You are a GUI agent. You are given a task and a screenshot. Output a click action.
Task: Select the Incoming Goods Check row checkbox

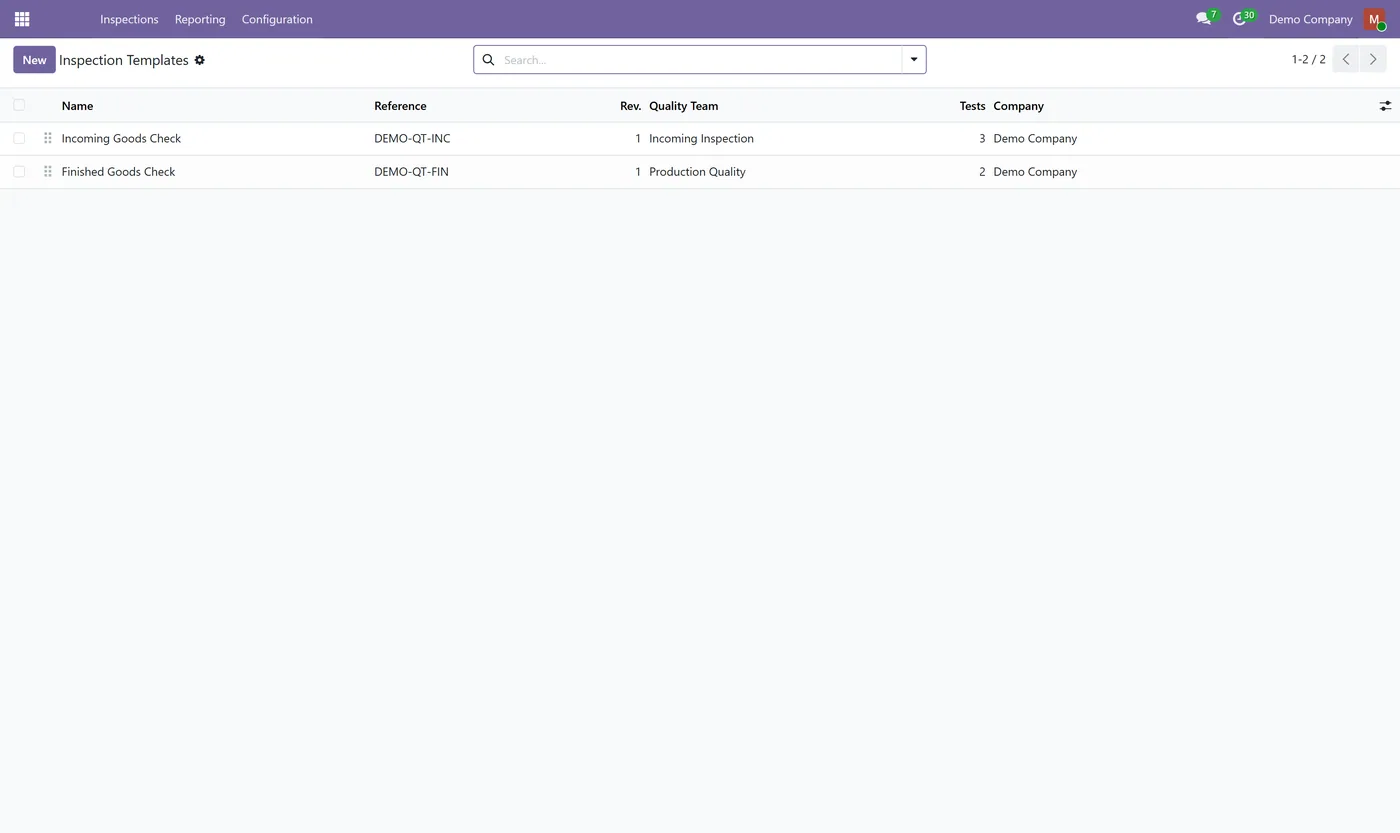(x=19, y=138)
